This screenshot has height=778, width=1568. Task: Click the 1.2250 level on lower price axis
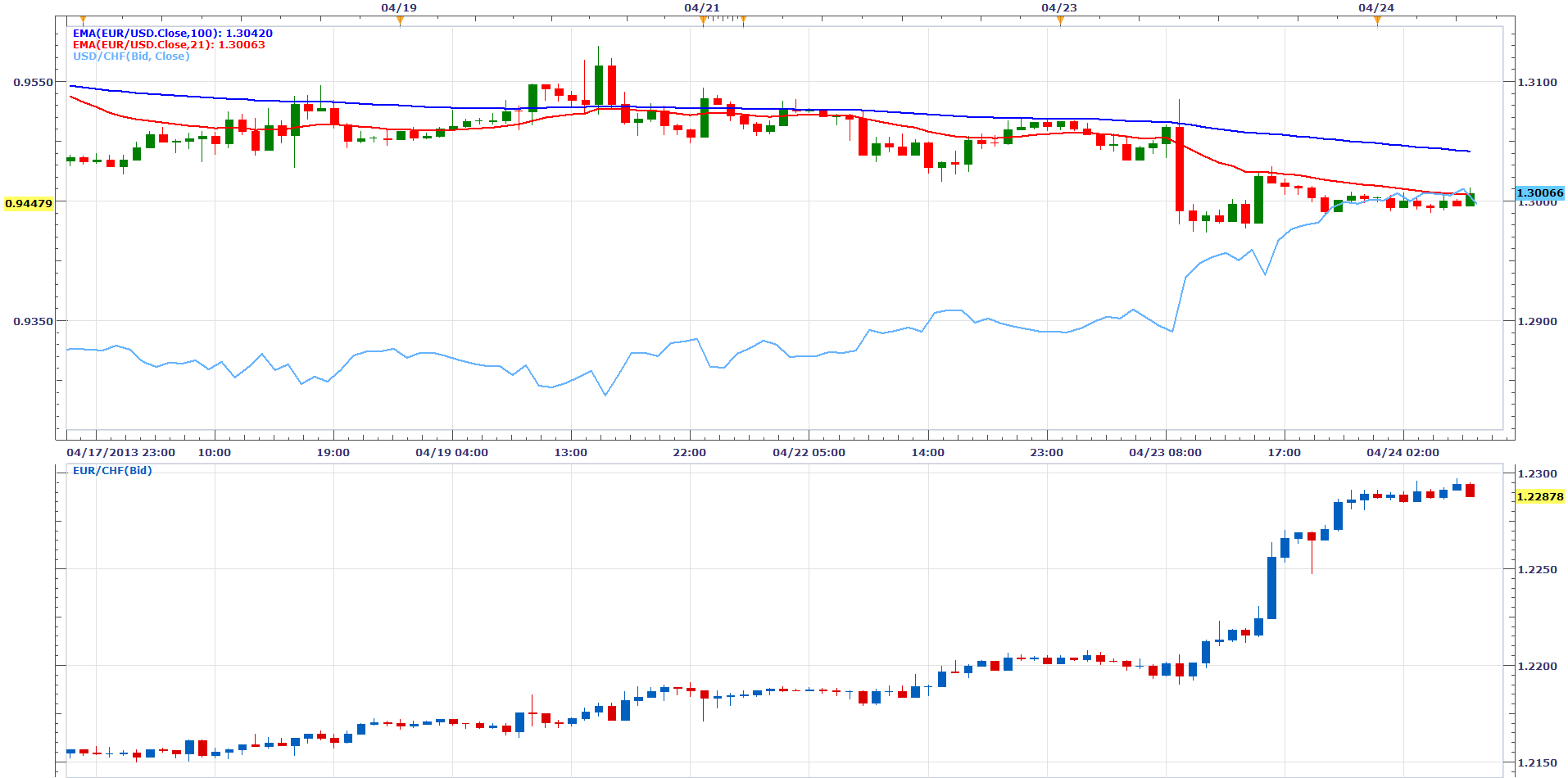click(x=1537, y=570)
